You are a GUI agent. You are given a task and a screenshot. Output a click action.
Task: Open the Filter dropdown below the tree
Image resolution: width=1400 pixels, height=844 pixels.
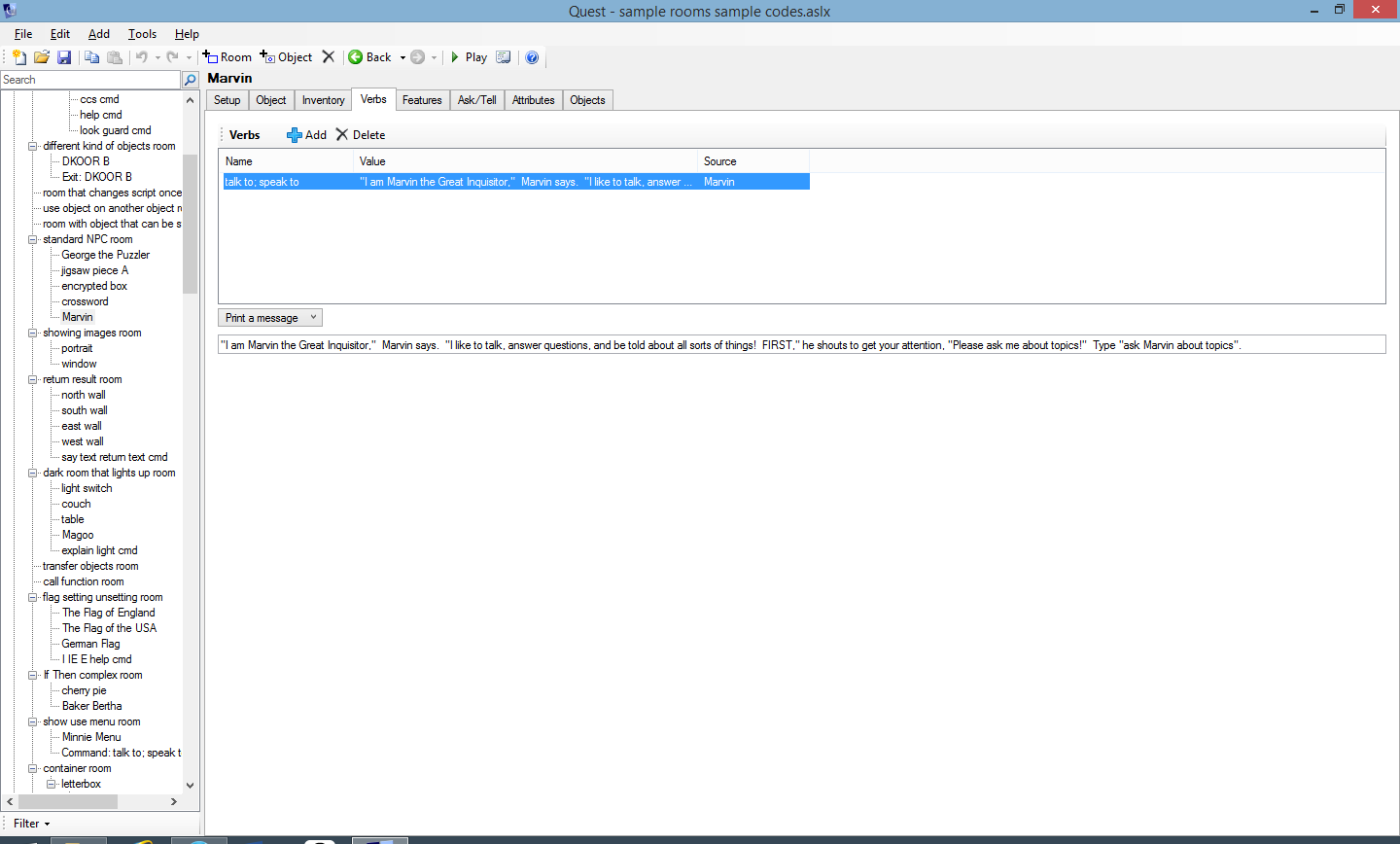coord(31,824)
